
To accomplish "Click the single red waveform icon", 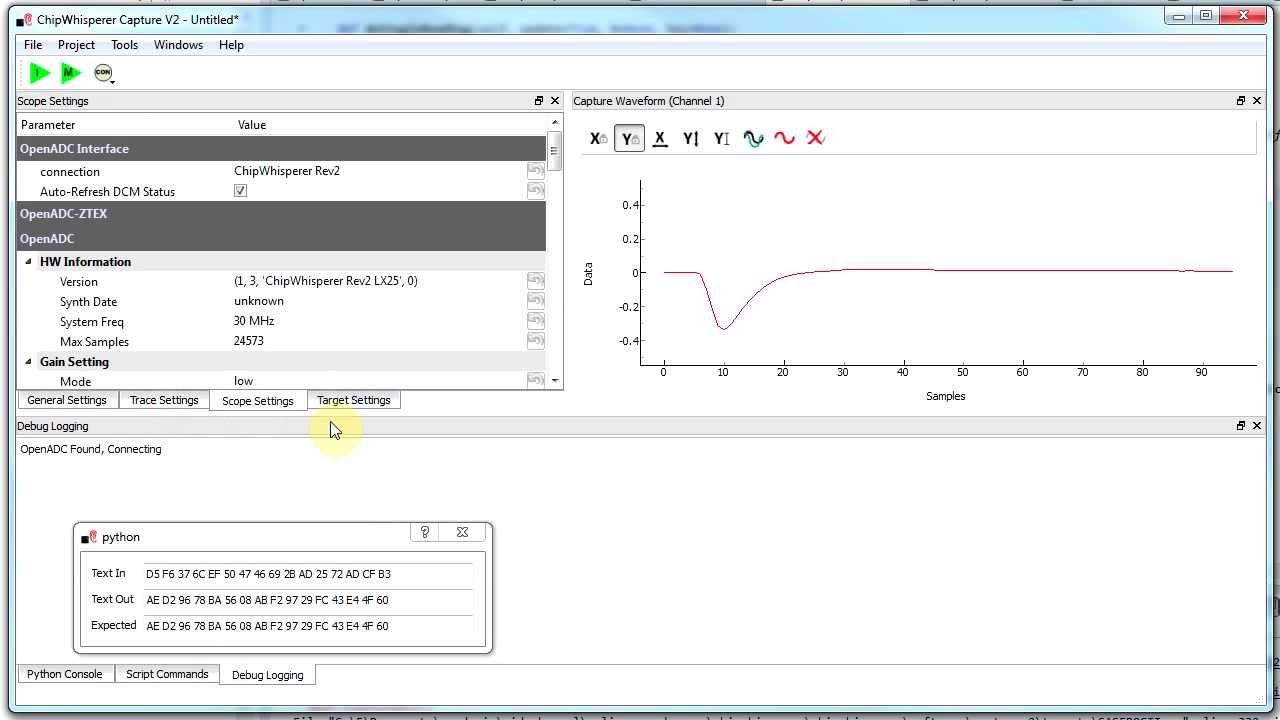I will coord(784,139).
